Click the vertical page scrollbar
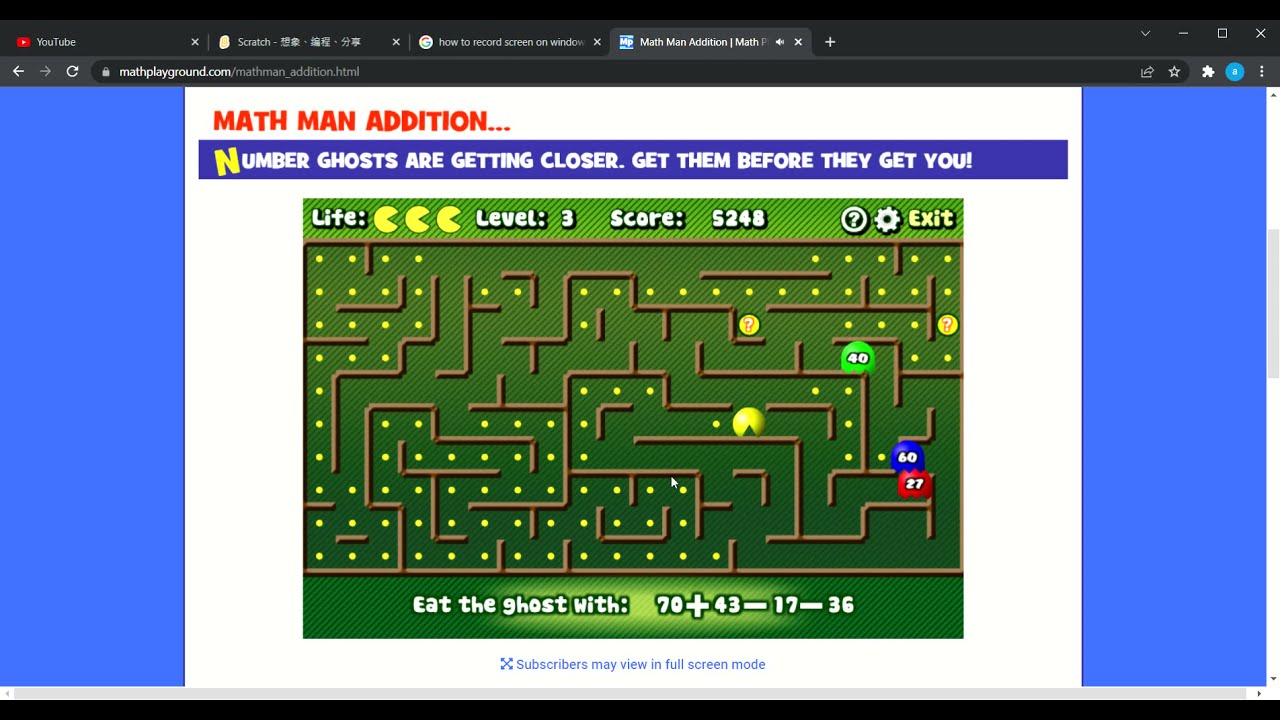The width and height of the screenshot is (1280, 720). coord(1272,304)
